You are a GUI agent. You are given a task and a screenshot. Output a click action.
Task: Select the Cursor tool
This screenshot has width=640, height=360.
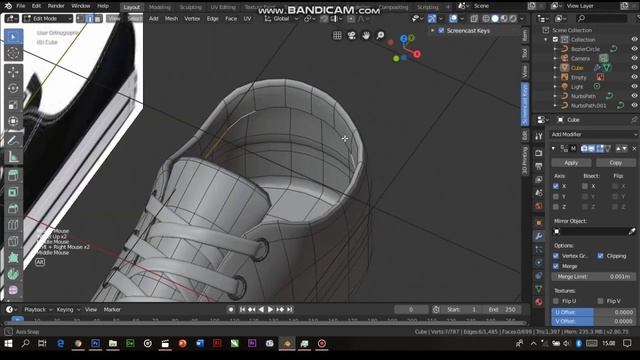click(x=13, y=53)
